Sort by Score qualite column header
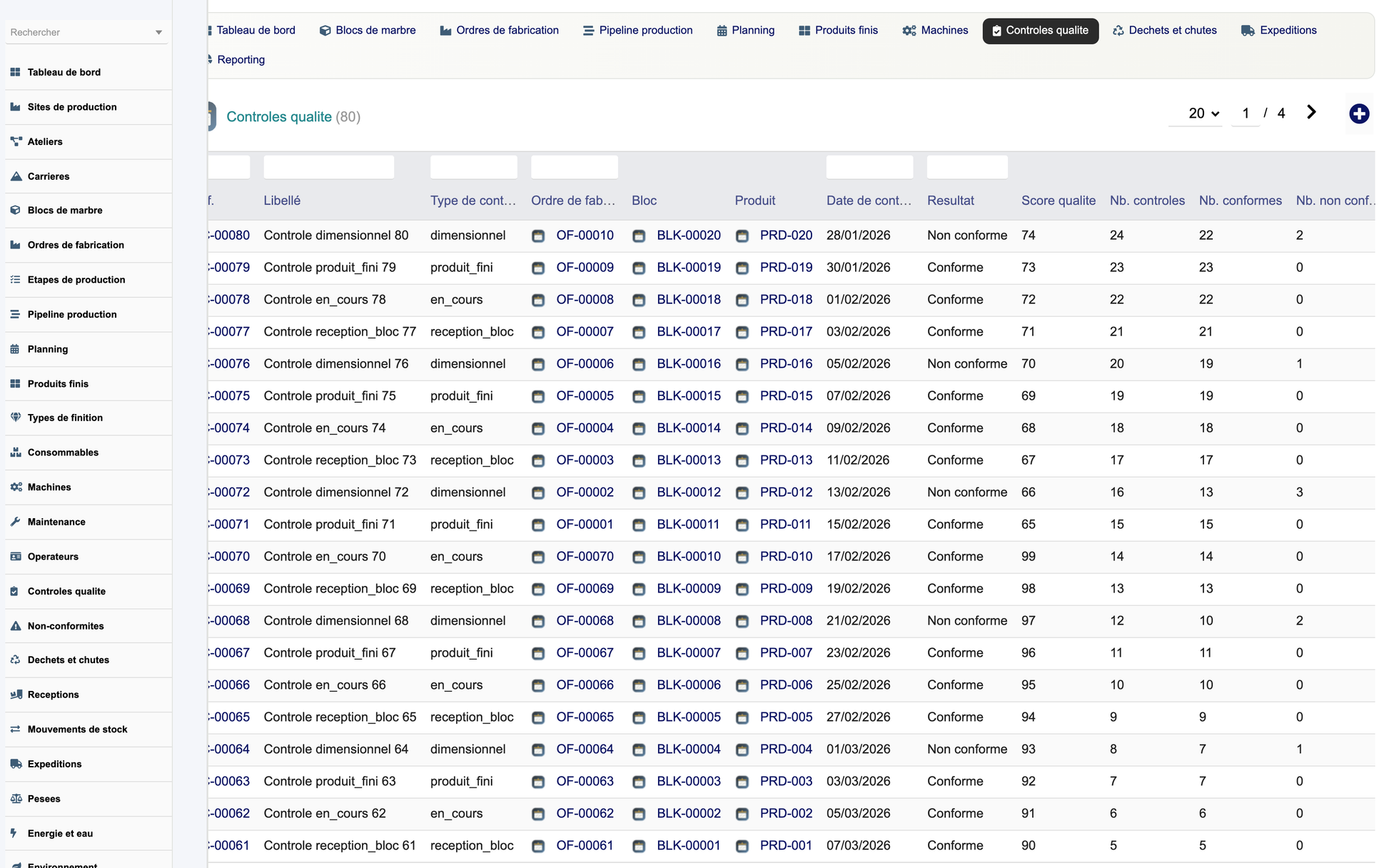Screen dimensions: 1389x868 pos(1058,201)
